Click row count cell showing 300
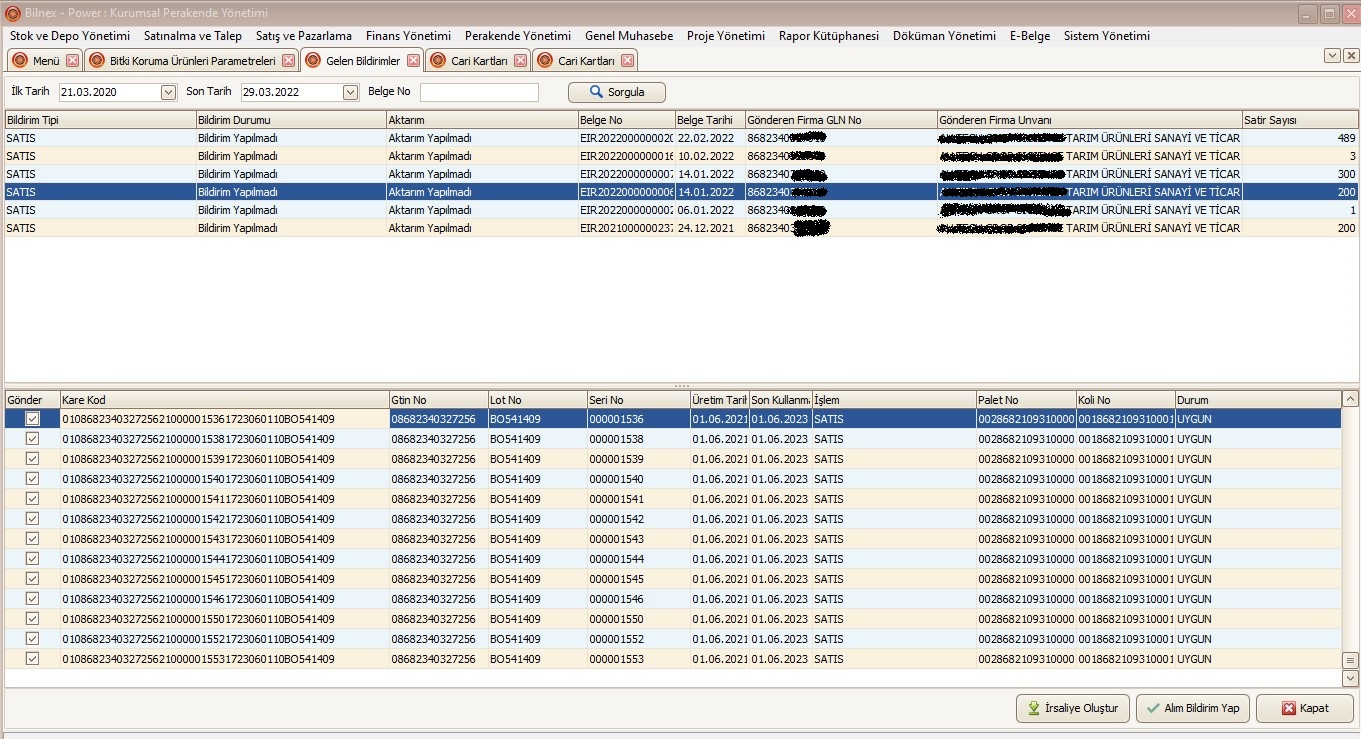The width and height of the screenshot is (1361, 739). (x=1300, y=174)
